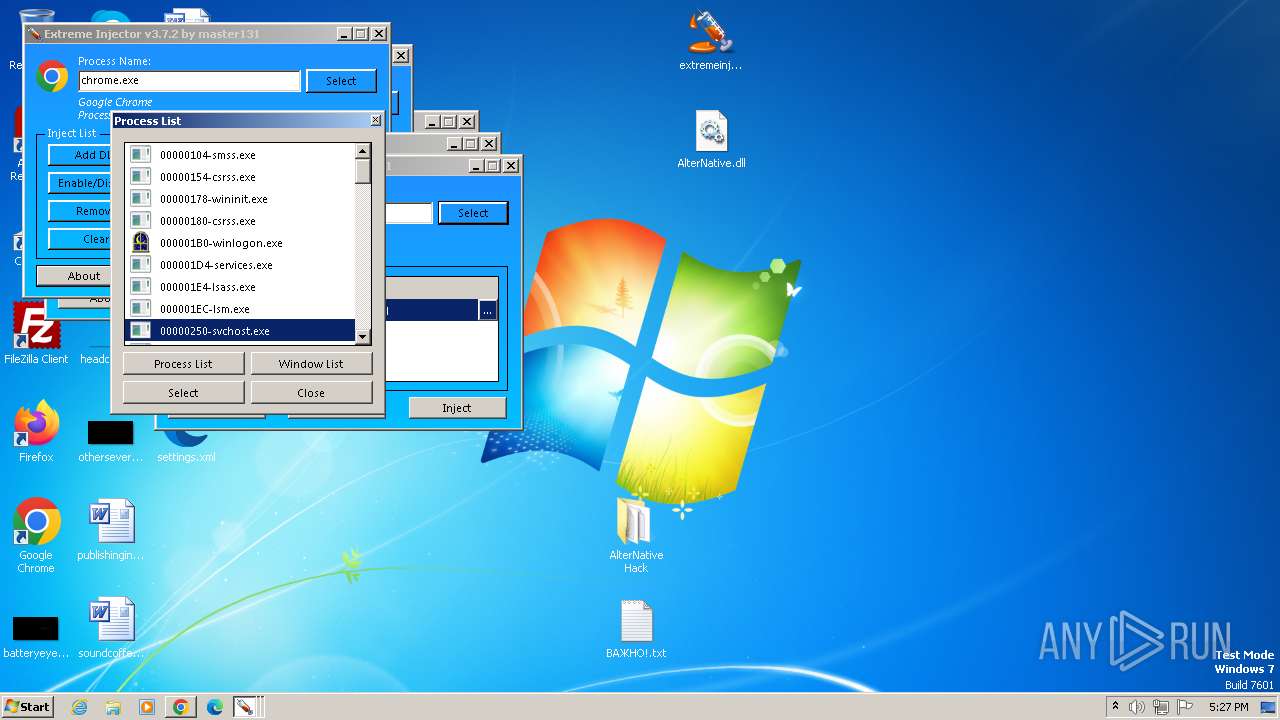The width and height of the screenshot is (1280, 720).
Task: Click the ... browse button in DLL list
Action: tap(487, 311)
